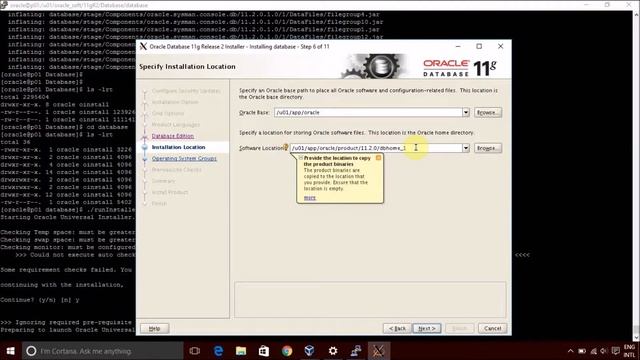This screenshot has width=640, height=360.
Task: Click the Cortana search box
Action: (x=103, y=351)
